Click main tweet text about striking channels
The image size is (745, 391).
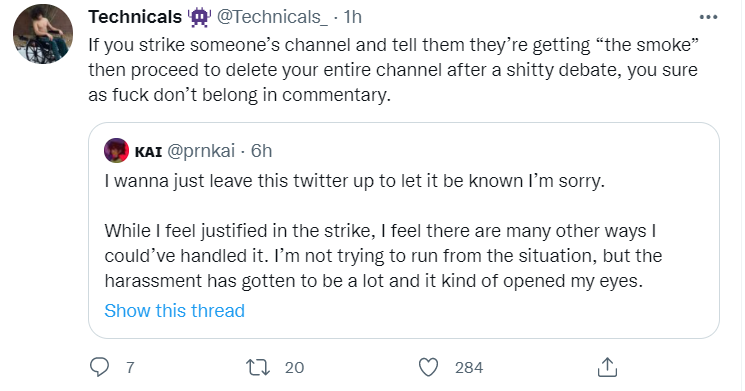tap(393, 70)
